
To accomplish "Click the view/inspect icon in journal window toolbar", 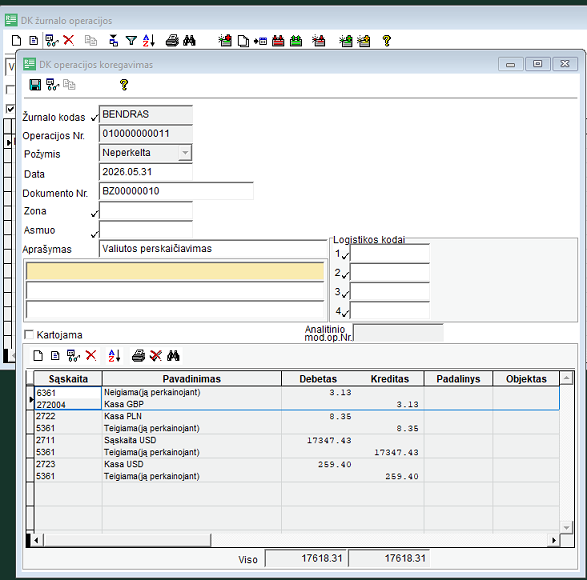I will 52,40.
